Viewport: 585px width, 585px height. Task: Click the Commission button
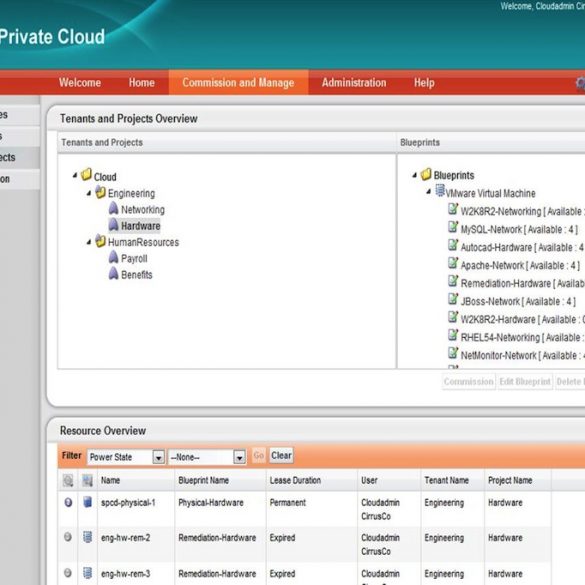tap(469, 382)
